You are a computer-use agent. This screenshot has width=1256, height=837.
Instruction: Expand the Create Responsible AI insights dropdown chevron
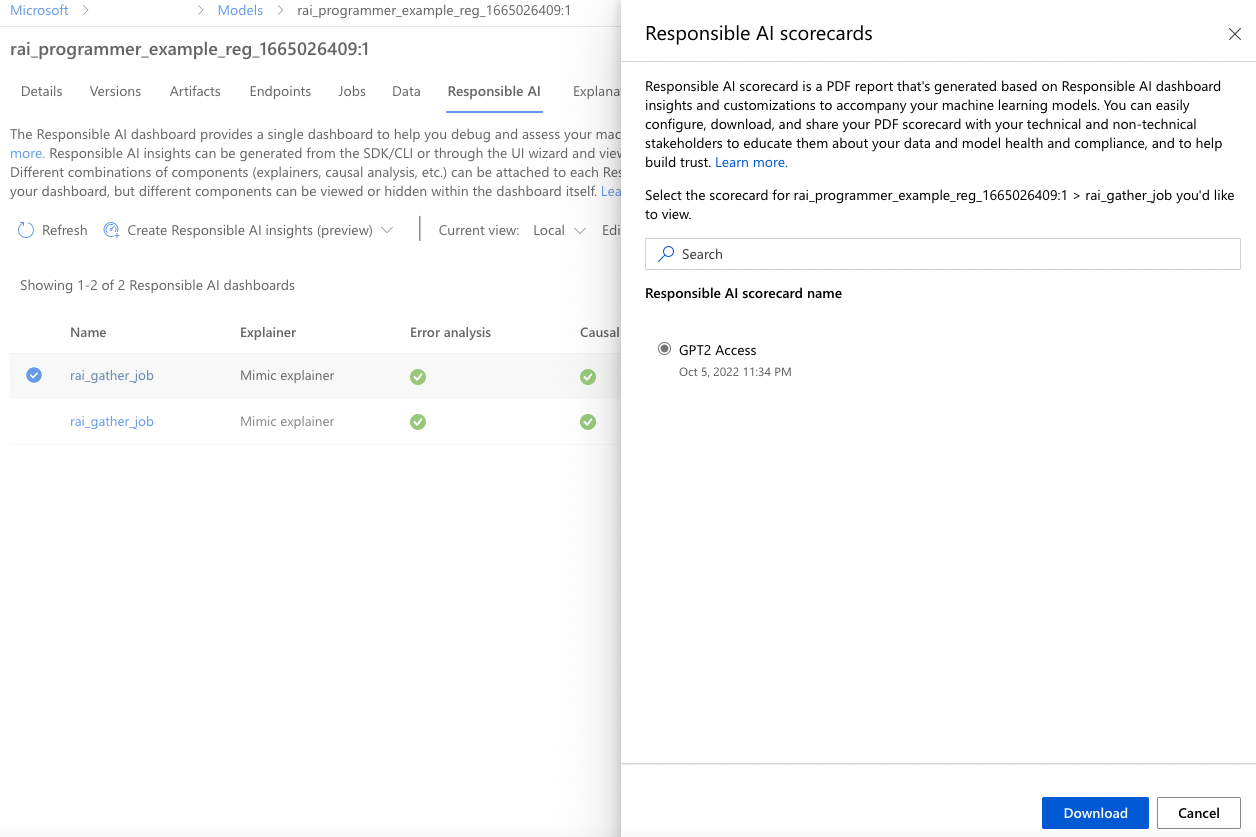point(387,230)
